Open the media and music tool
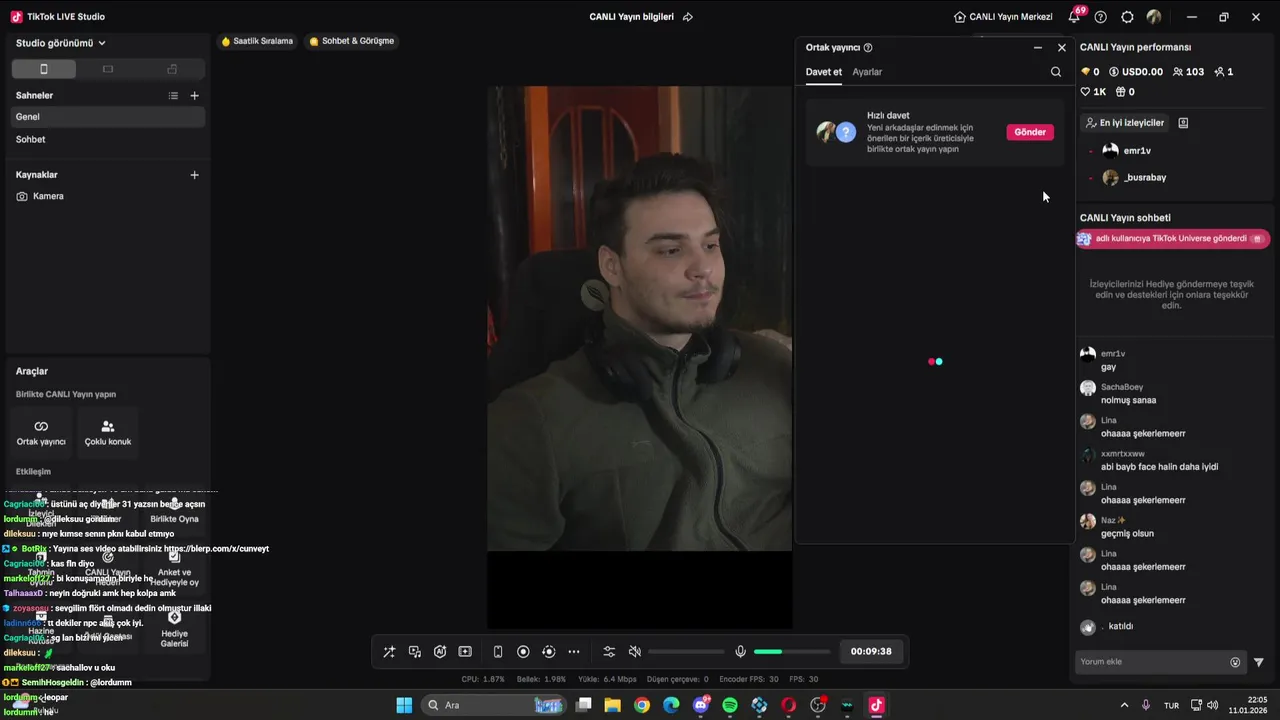The width and height of the screenshot is (1280, 720). [x=415, y=652]
